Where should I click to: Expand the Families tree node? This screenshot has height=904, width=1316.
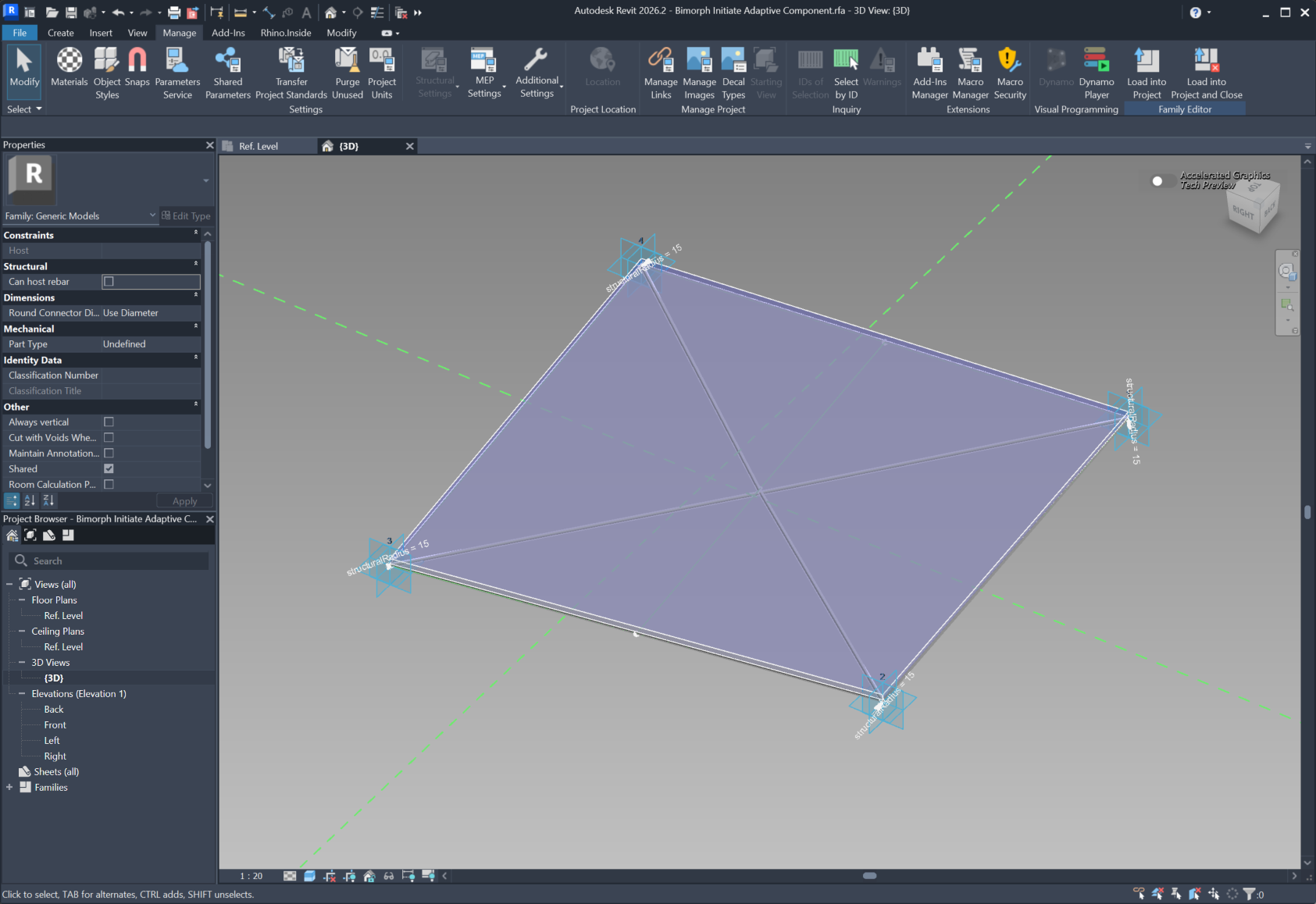coord(9,787)
